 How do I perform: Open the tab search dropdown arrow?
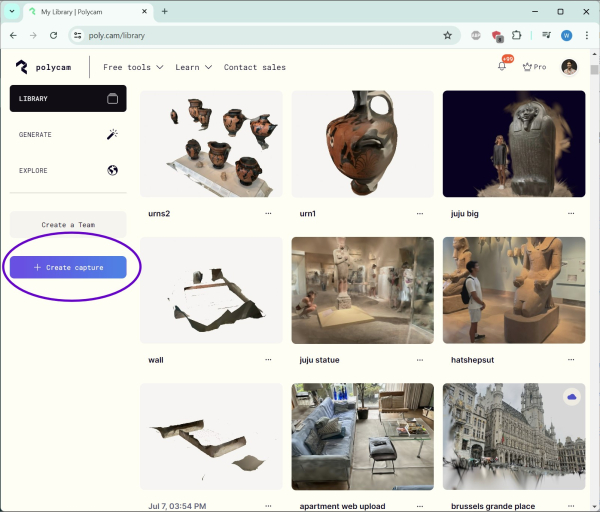[11, 11]
